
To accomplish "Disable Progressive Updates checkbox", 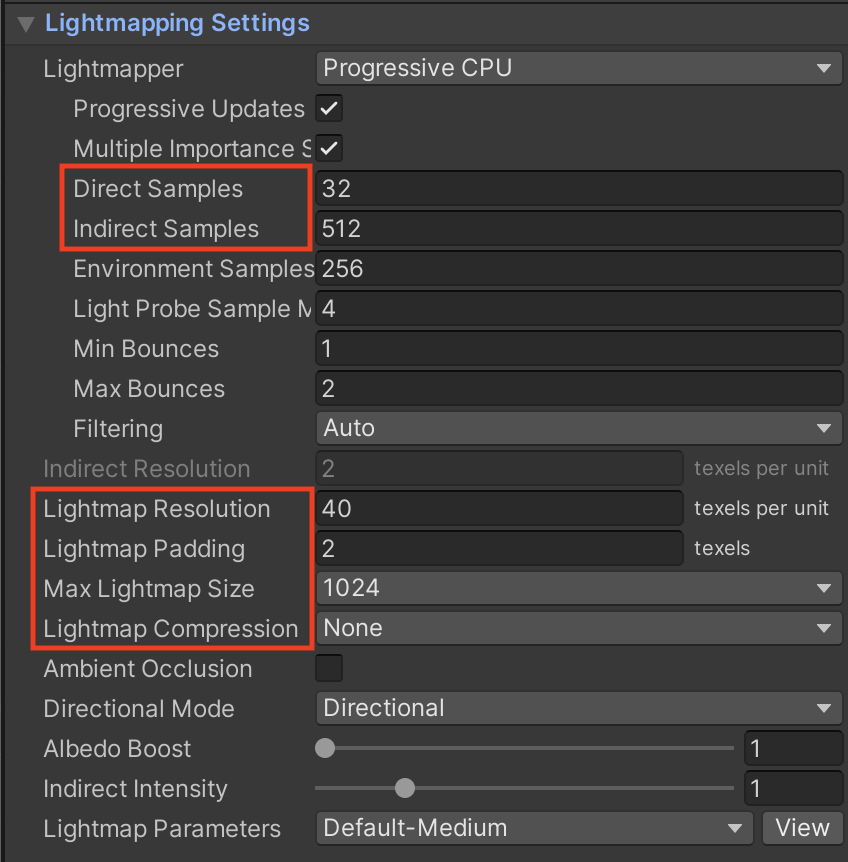I will [x=329, y=108].
